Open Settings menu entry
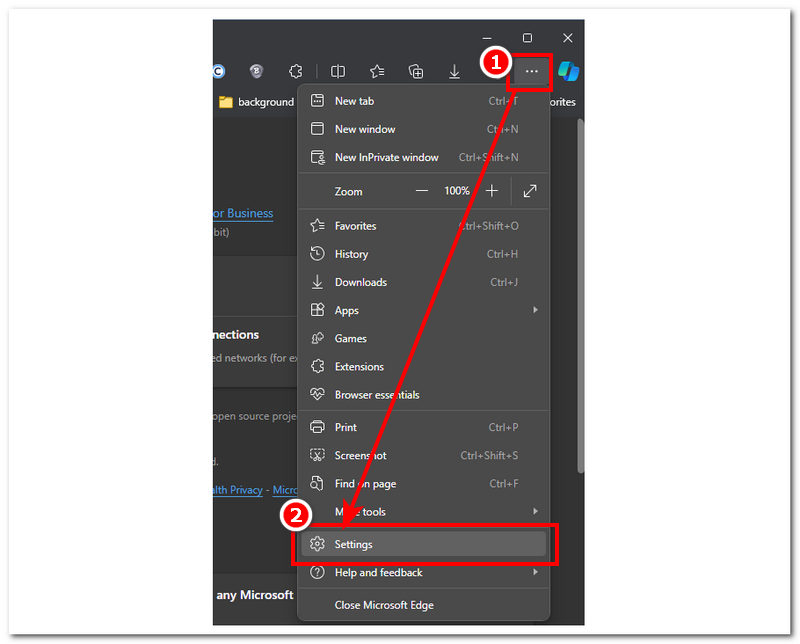This screenshot has height=644, width=800. click(423, 544)
